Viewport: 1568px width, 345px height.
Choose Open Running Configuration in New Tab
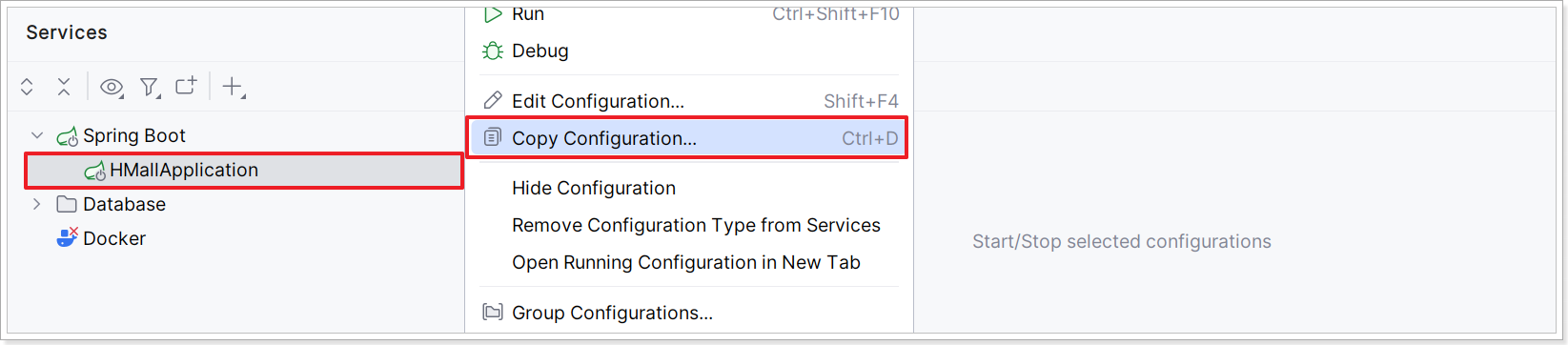(x=686, y=262)
